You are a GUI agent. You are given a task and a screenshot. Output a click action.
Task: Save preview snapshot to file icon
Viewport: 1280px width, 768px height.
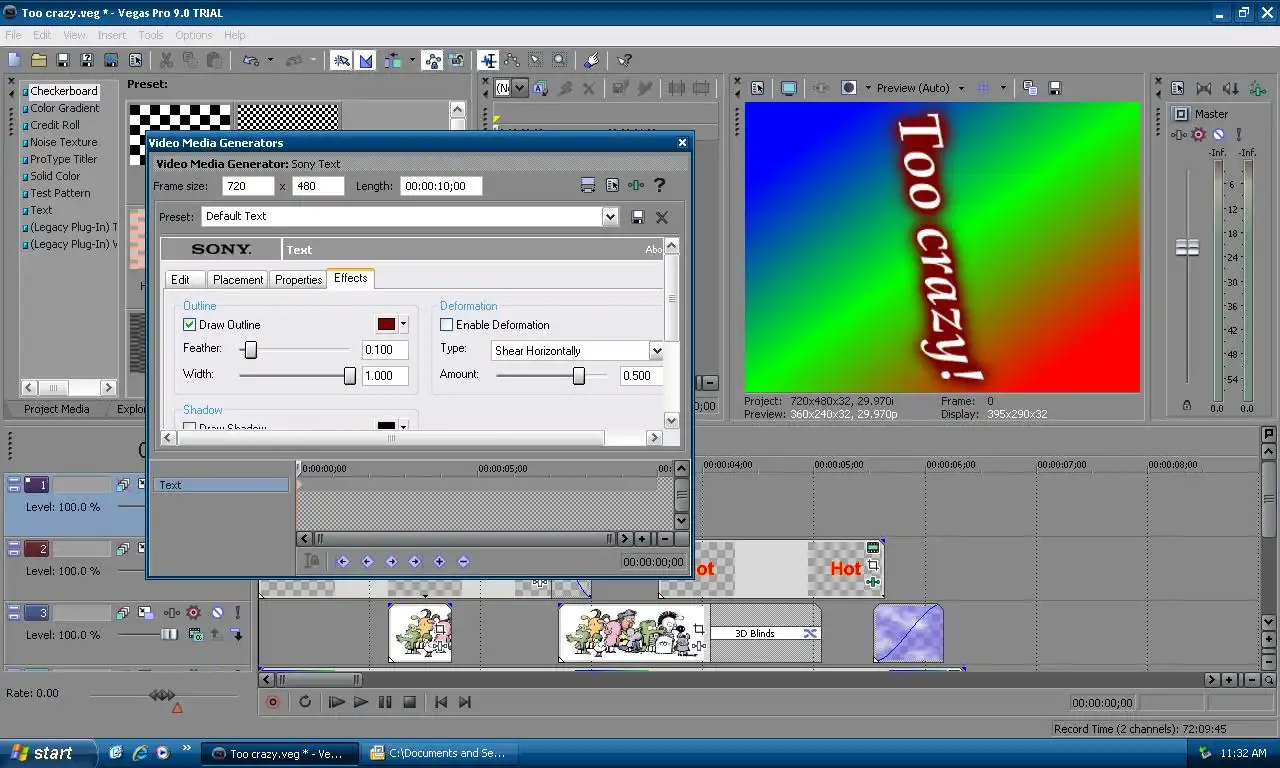click(x=1054, y=88)
